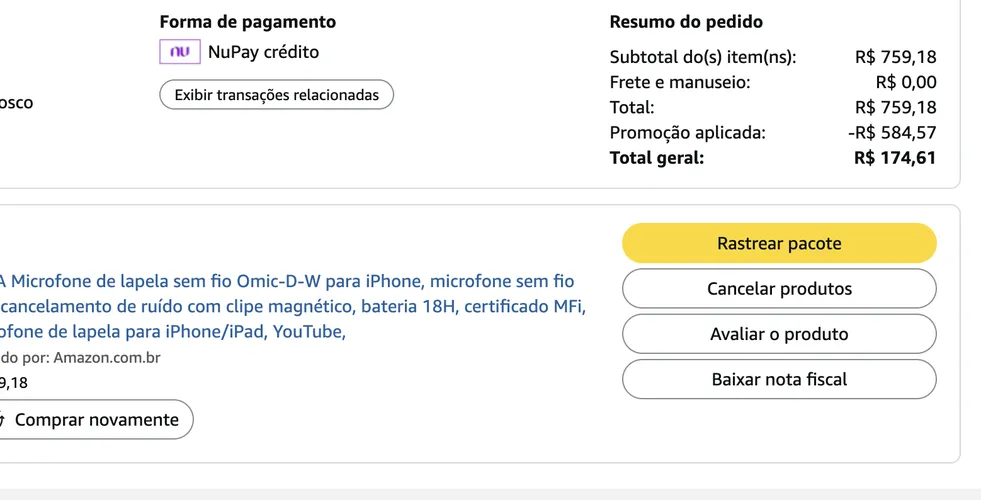Image resolution: width=981 pixels, height=500 pixels.
Task: Click the Amazon.com.br seller text
Action: 106,358
